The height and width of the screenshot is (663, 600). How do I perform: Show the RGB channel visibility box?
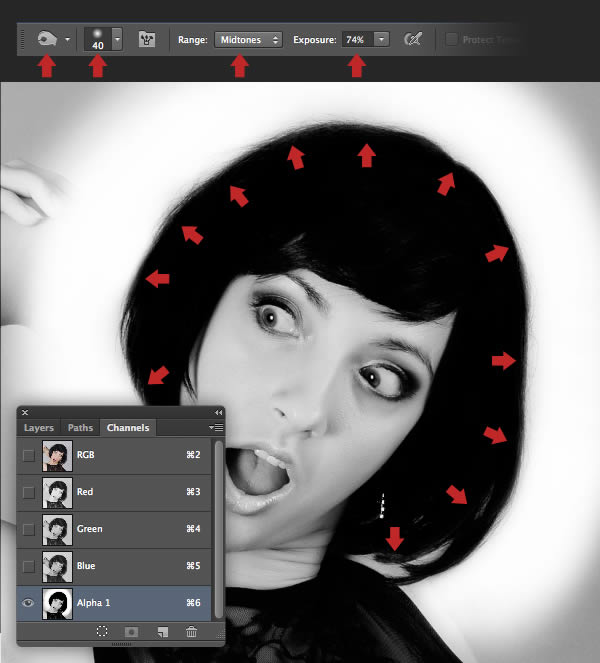[29, 455]
